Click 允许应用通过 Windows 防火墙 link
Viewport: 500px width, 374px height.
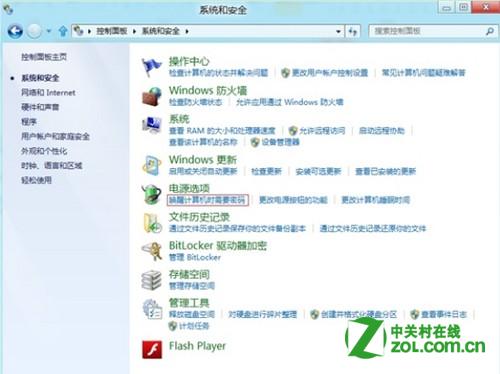click(x=290, y=102)
